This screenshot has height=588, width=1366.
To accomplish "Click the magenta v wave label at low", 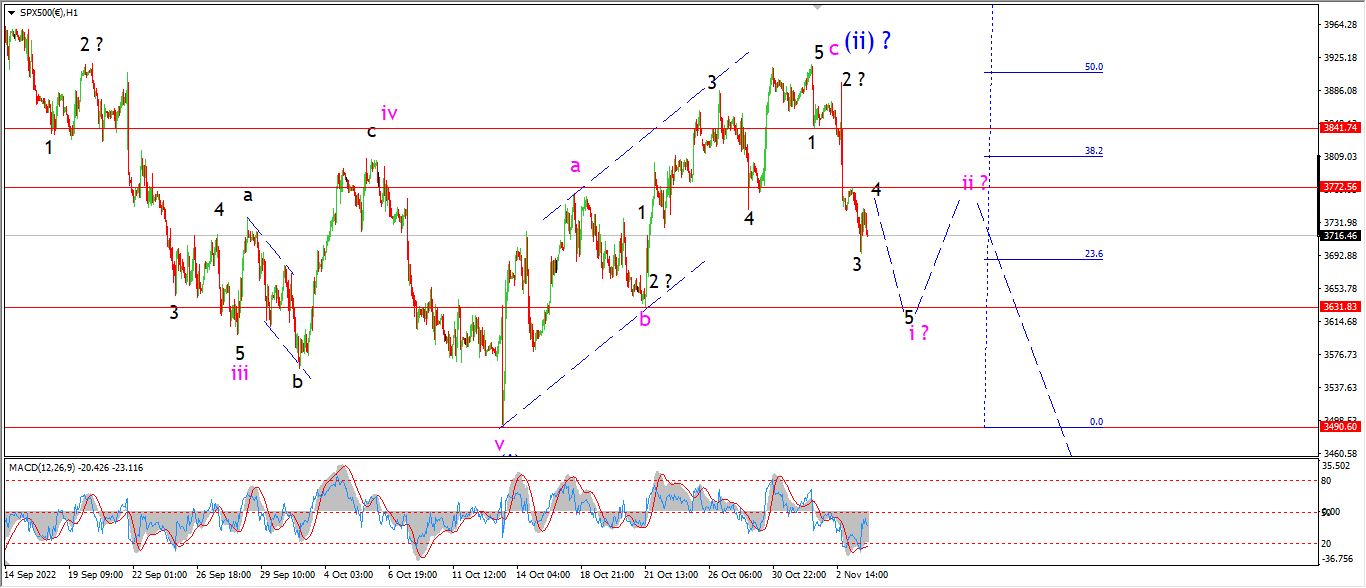I will click(500, 444).
